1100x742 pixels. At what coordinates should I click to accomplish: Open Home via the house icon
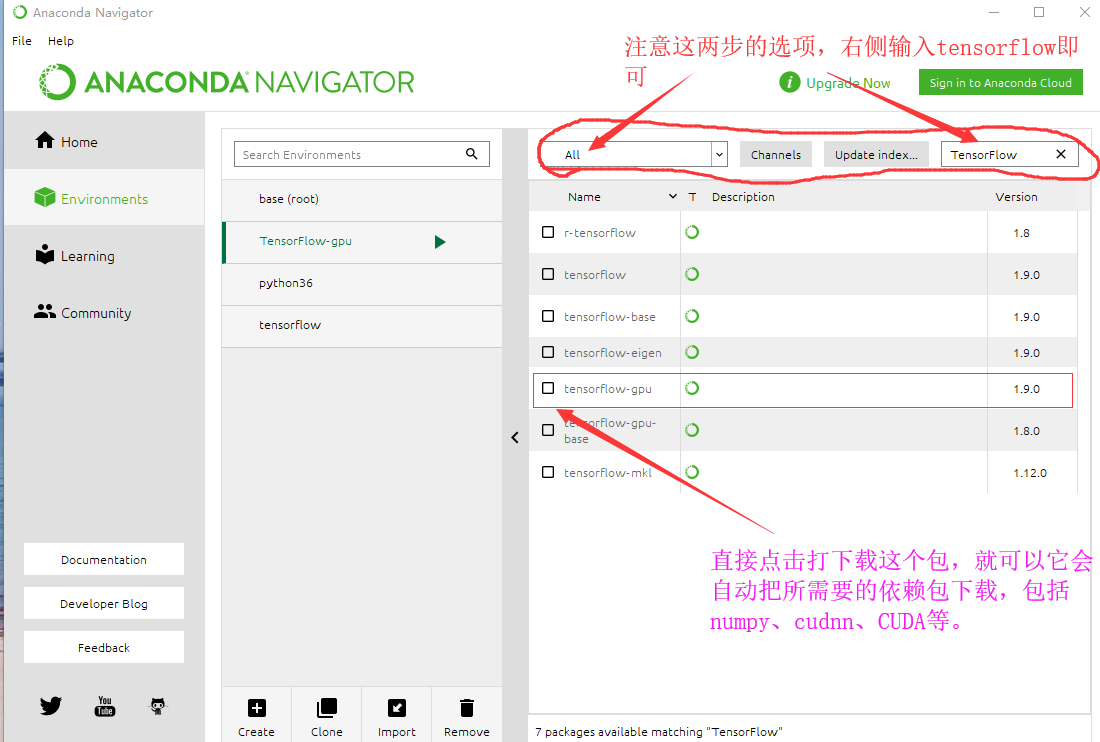(45, 141)
